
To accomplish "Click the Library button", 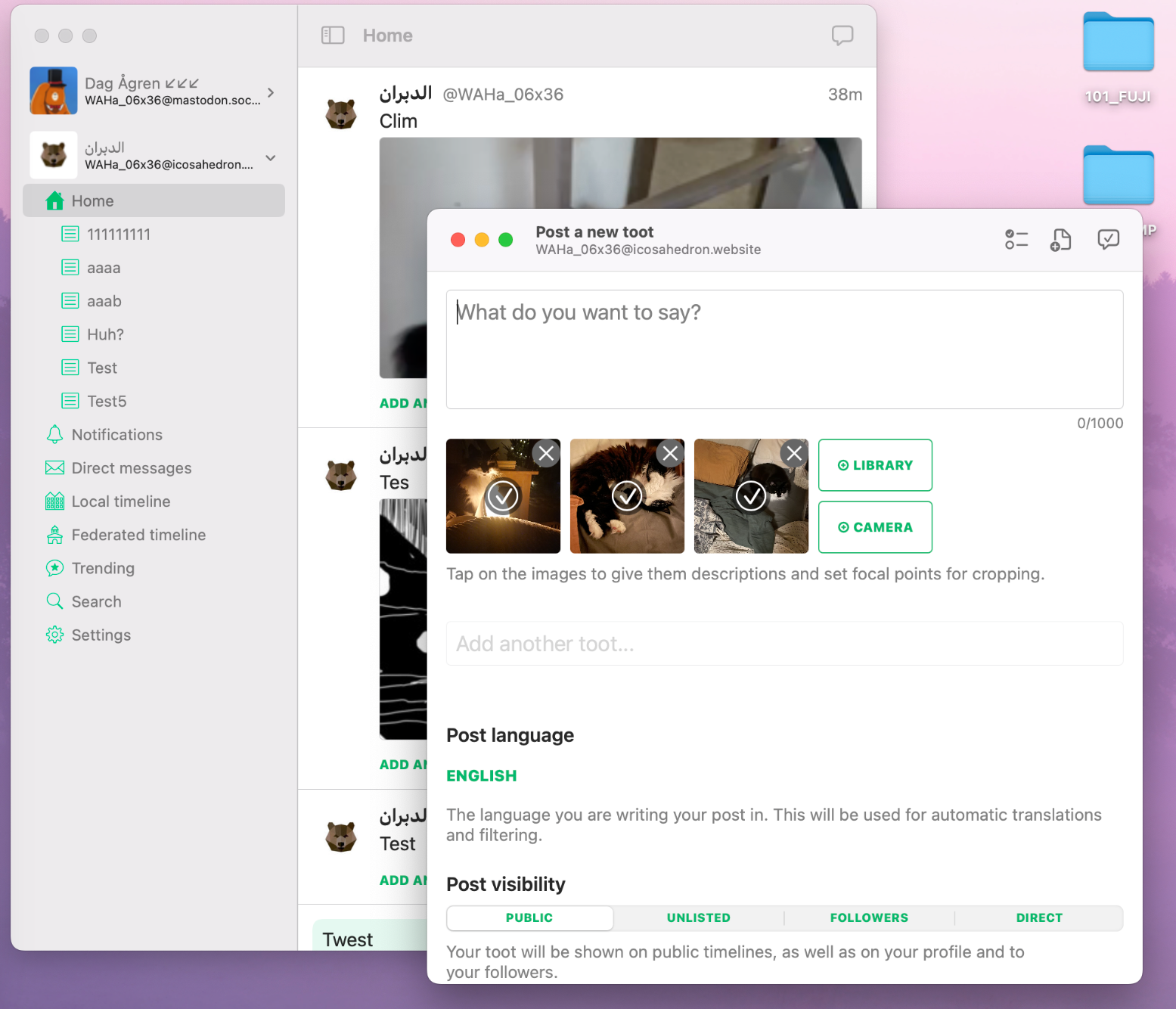I will (875, 465).
